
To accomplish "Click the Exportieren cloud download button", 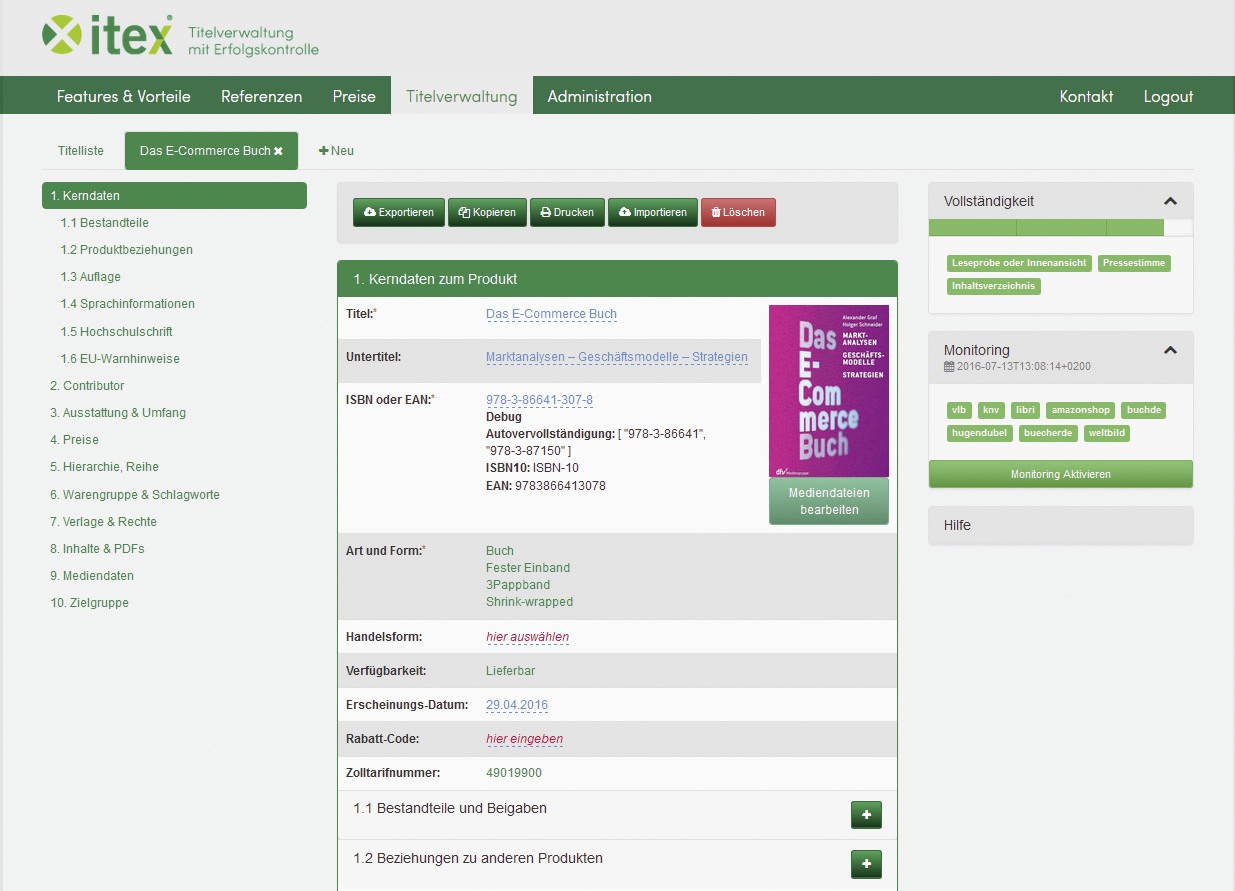I will tap(398, 212).
